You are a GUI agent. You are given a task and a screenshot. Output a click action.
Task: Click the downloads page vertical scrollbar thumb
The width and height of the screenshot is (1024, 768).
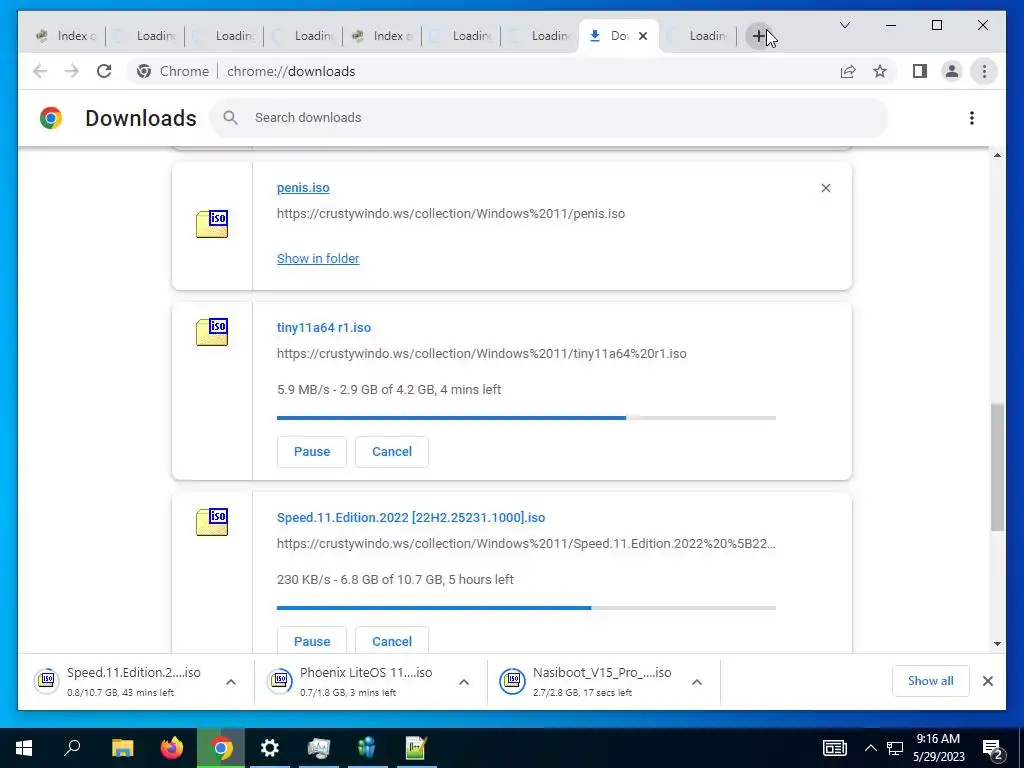pyautogui.click(x=997, y=467)
